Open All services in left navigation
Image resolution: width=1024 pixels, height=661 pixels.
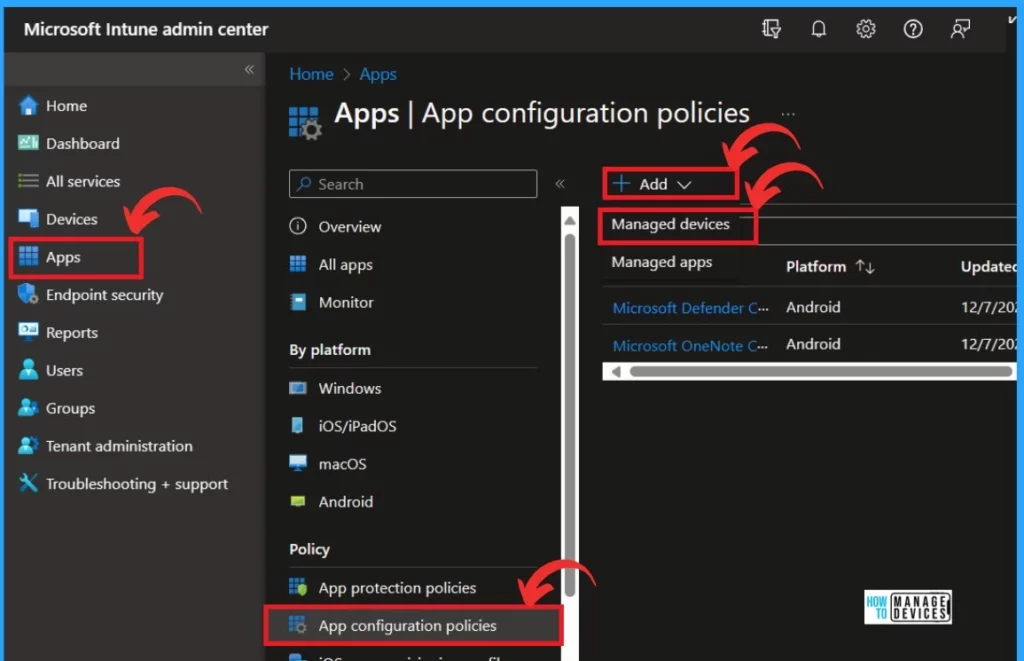pos(82,182)
